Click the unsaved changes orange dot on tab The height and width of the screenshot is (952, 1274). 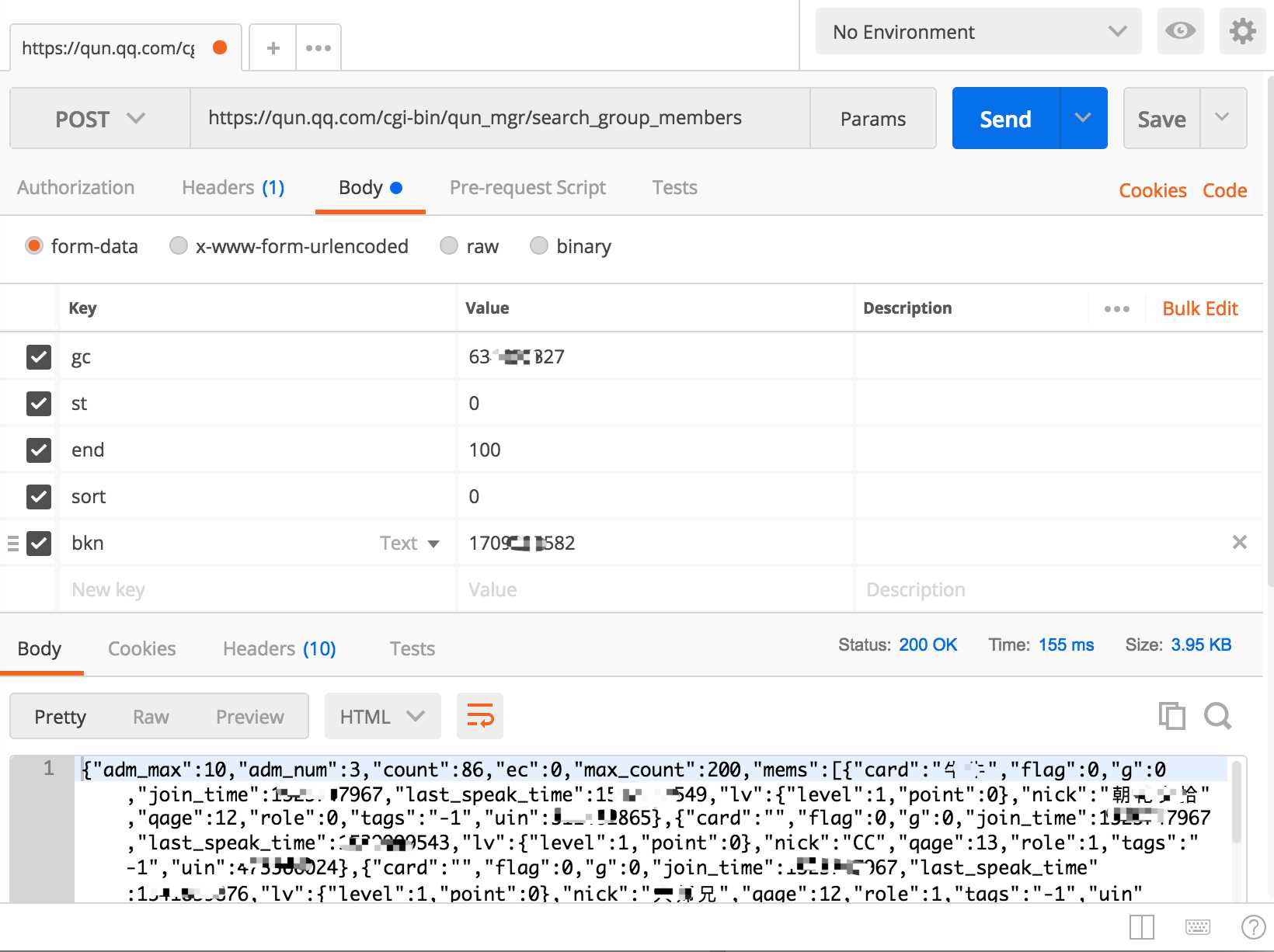220,47
